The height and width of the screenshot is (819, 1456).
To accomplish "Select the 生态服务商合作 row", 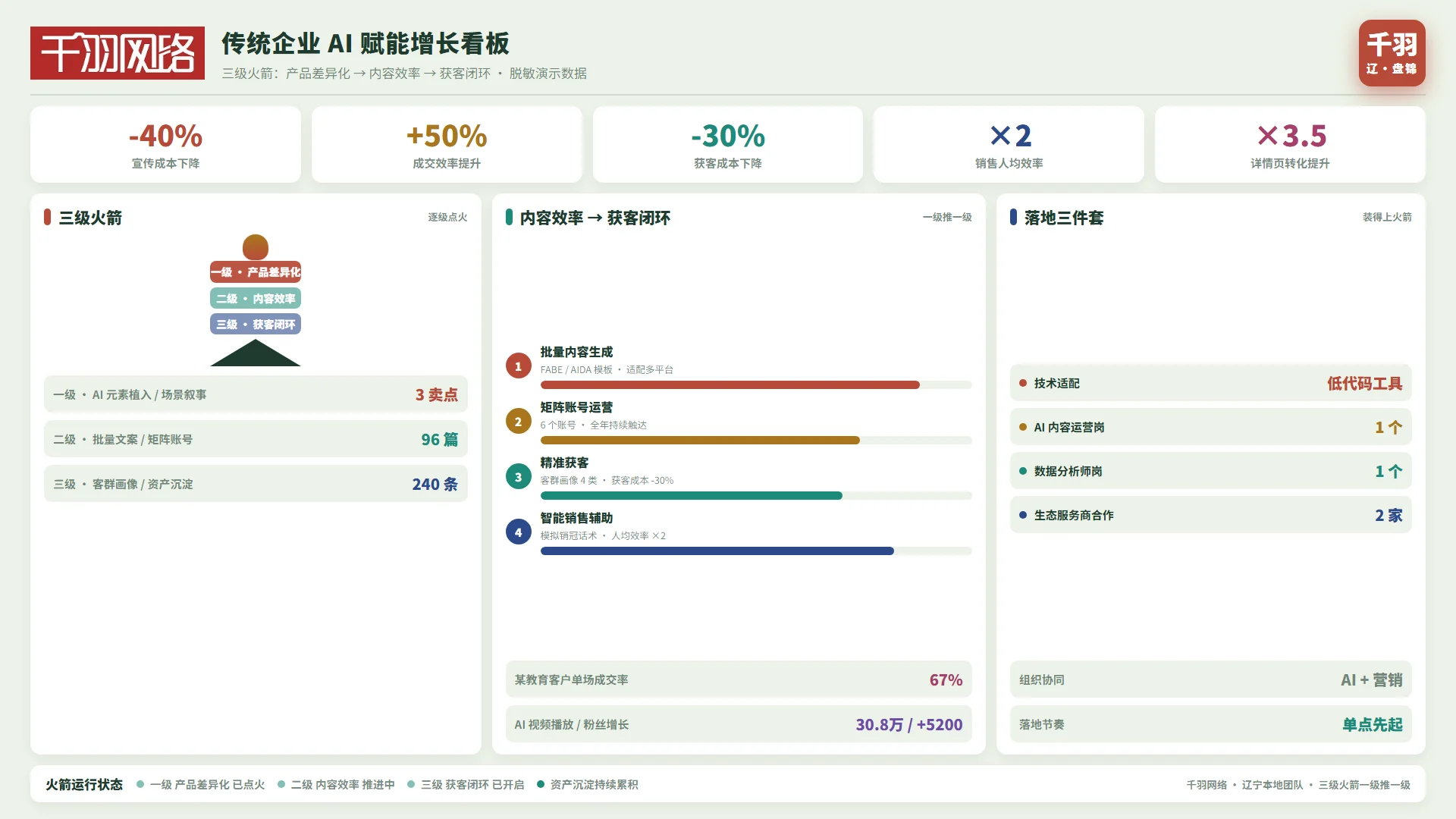I will (x=1210, y=515).
